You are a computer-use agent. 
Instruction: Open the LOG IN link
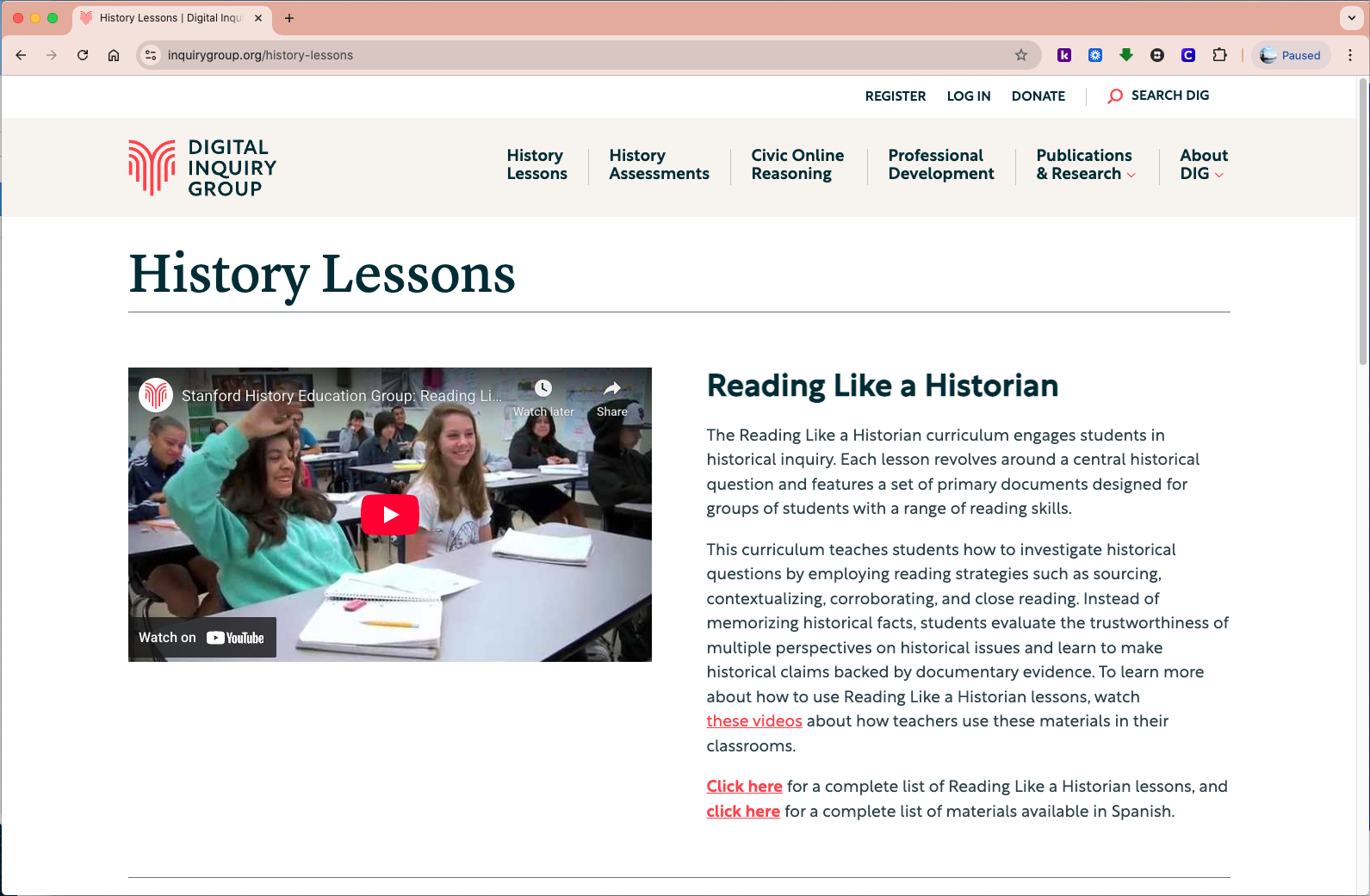click(969, 96)
